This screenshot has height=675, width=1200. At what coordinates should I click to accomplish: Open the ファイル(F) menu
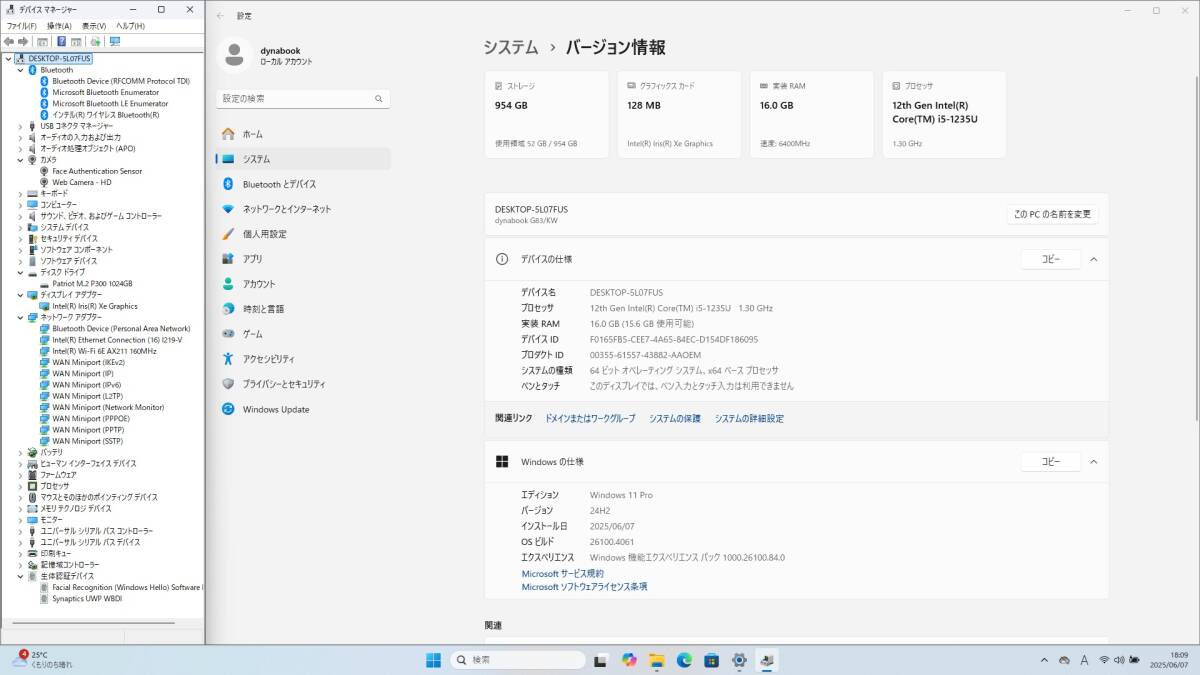coord(22,26)
